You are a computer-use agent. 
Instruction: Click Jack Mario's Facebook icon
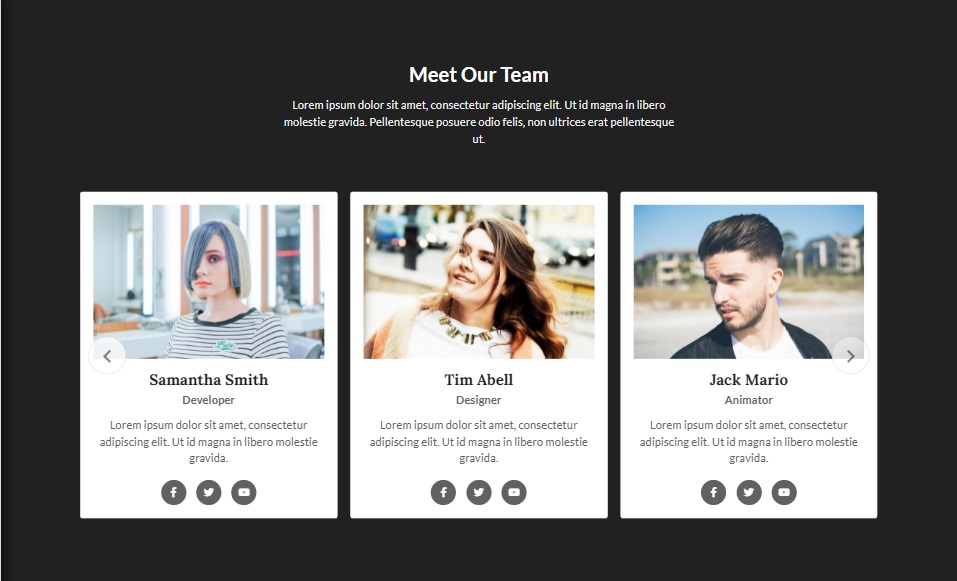click(713, 493)
